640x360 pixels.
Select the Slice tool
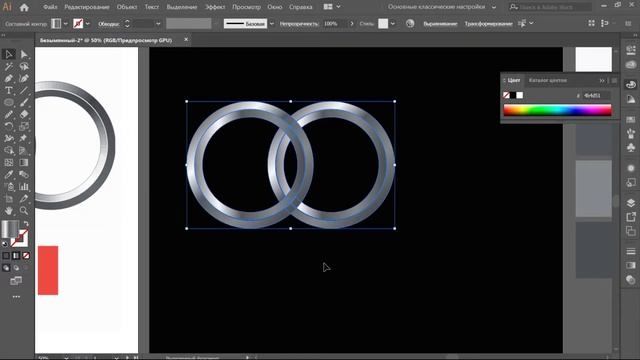(x=24, y=199)
